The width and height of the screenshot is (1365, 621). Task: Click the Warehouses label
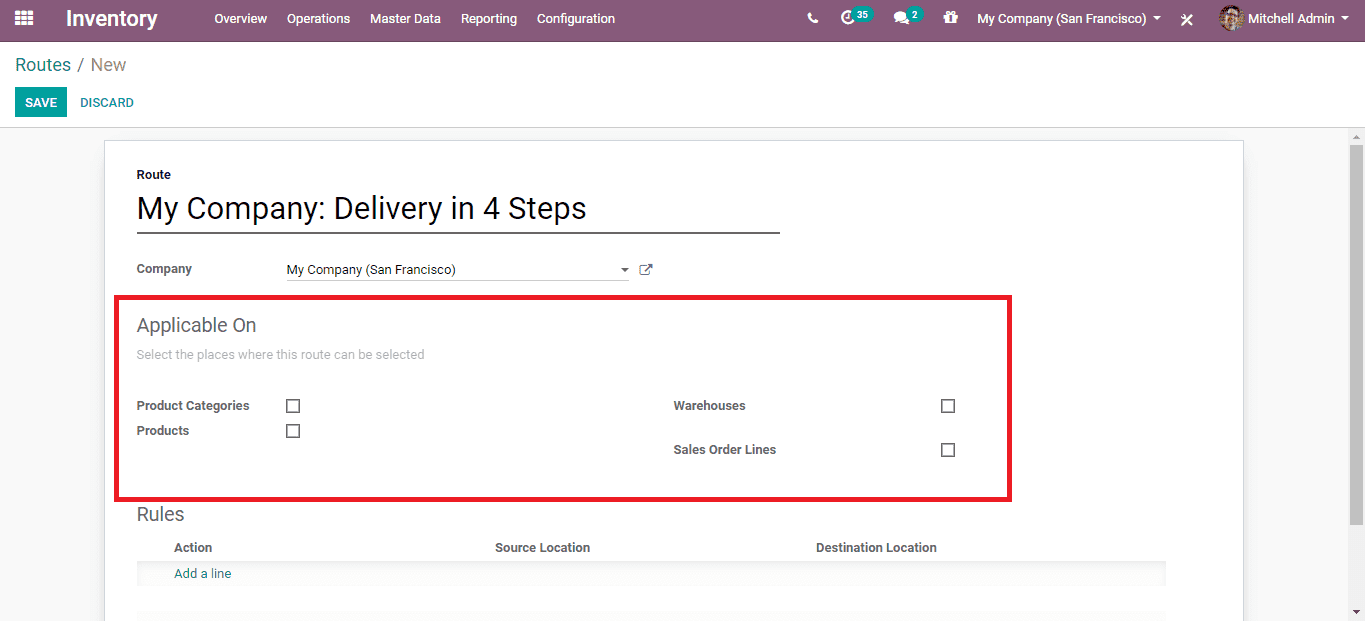710,406
